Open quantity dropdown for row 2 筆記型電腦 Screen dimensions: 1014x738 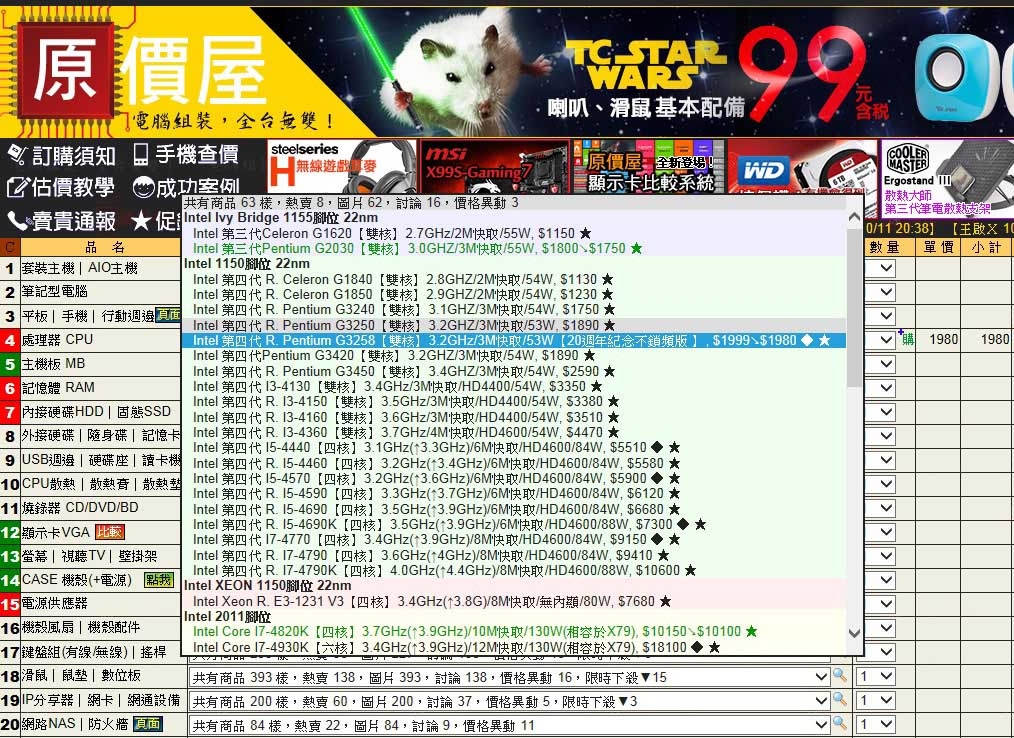(x=881, y=292)
